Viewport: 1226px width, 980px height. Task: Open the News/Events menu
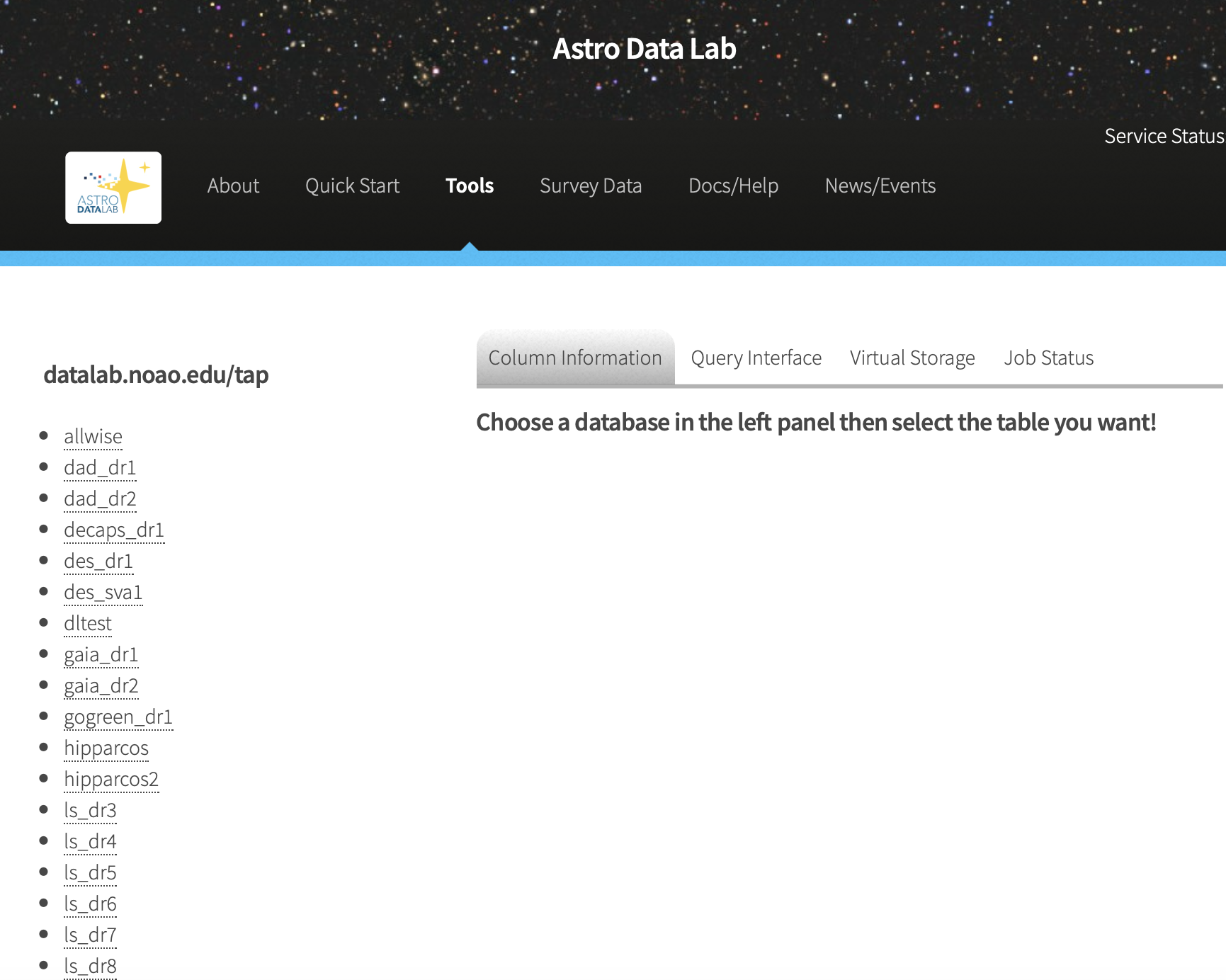tap(880, 186)
